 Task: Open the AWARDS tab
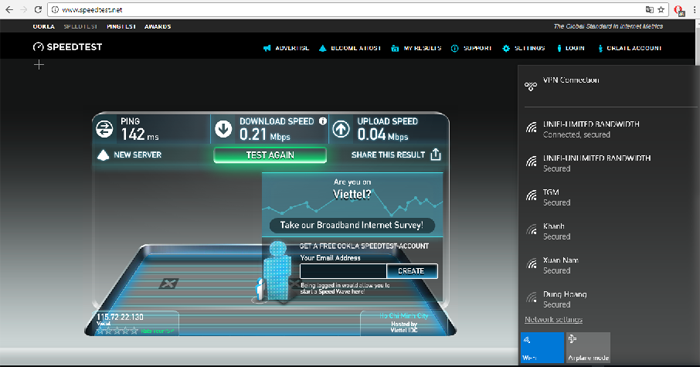tap(158, 27)
